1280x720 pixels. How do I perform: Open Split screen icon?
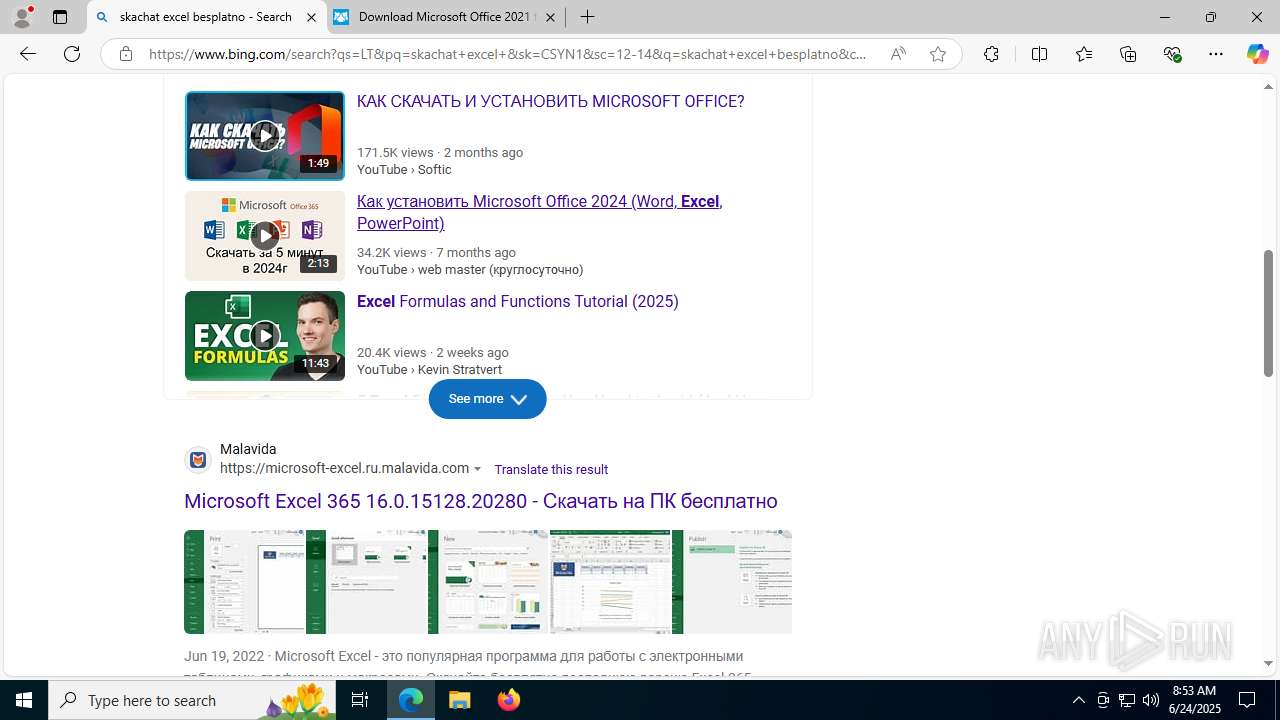point(1039,54)
